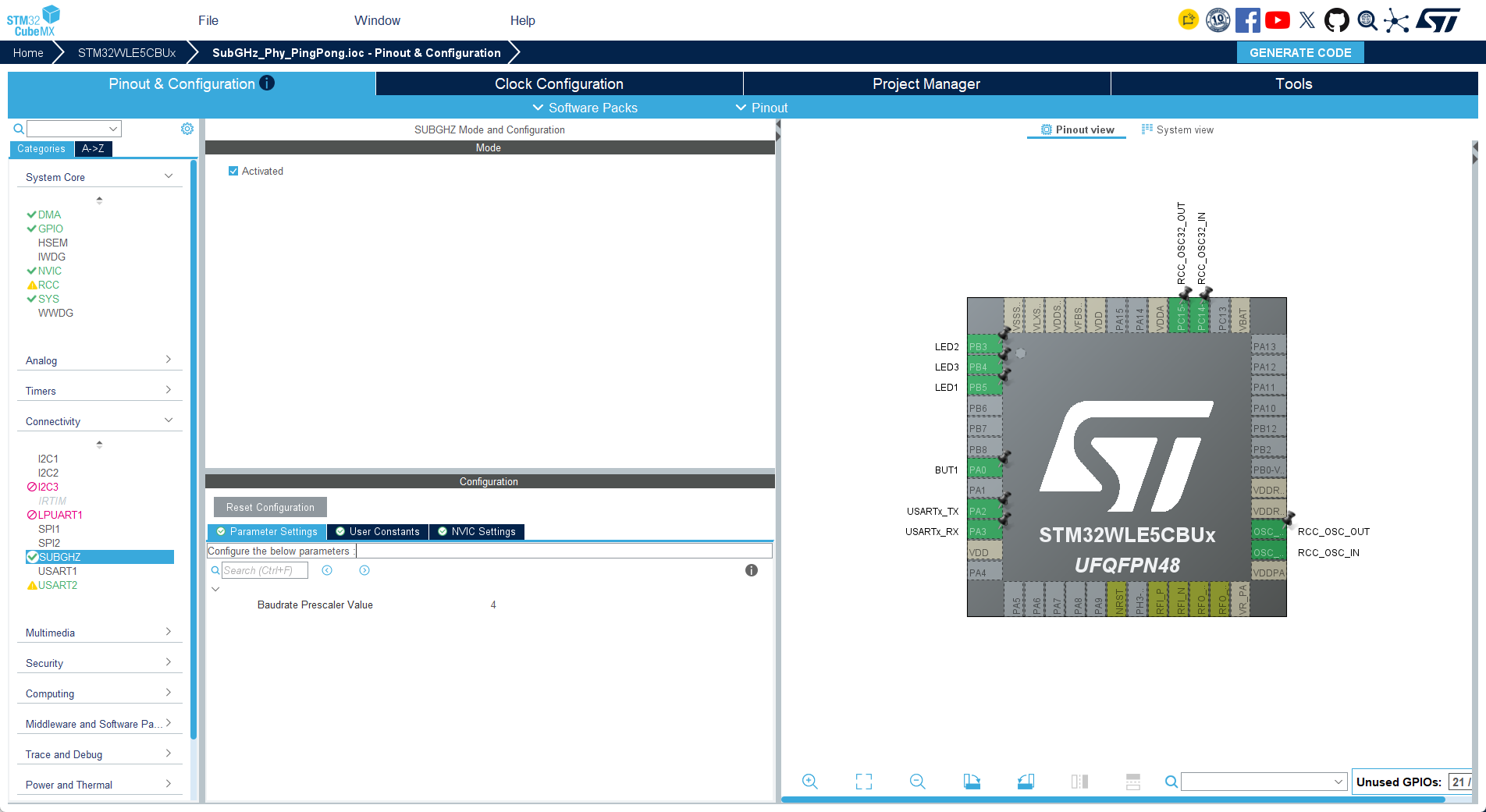Open the Help menu
The image size is (1486, 812).
pos(523,20)
